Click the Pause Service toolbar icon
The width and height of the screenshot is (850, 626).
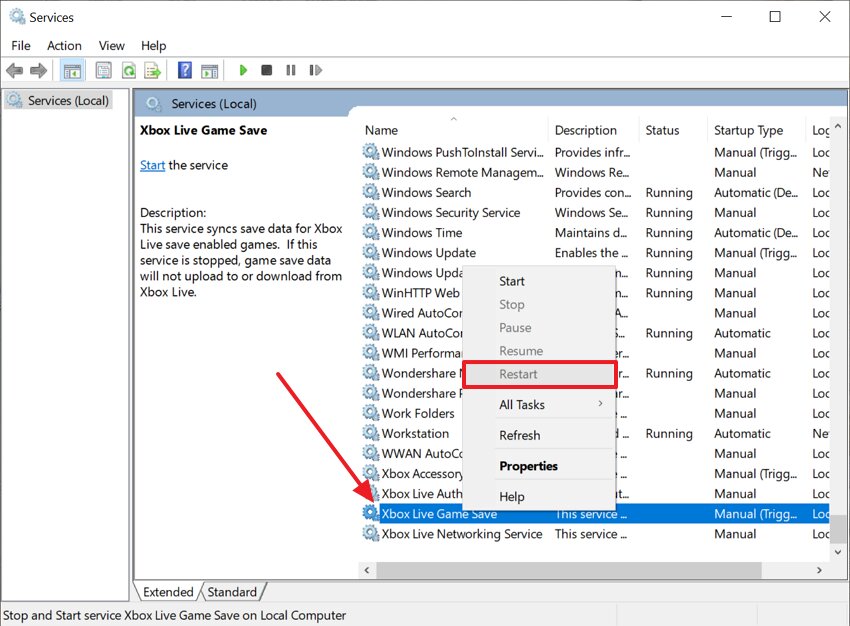click(x=291, y=70)
